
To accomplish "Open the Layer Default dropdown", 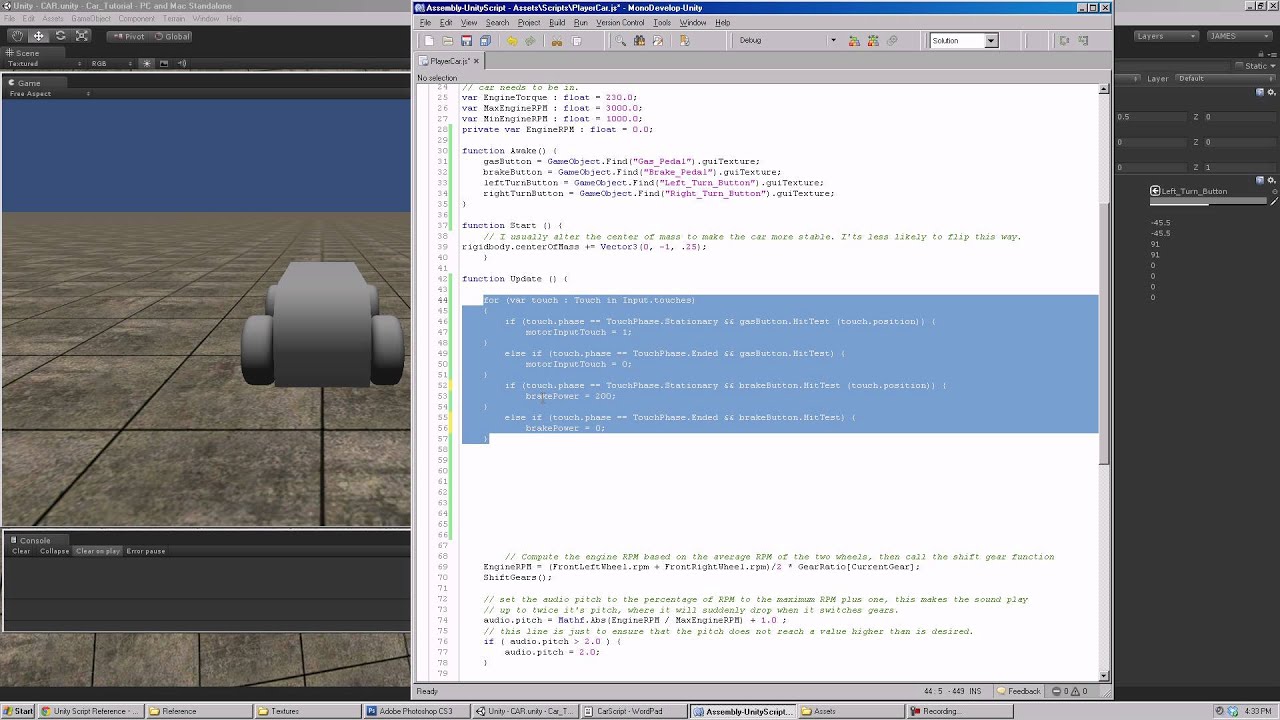I will click(1224, 78).
